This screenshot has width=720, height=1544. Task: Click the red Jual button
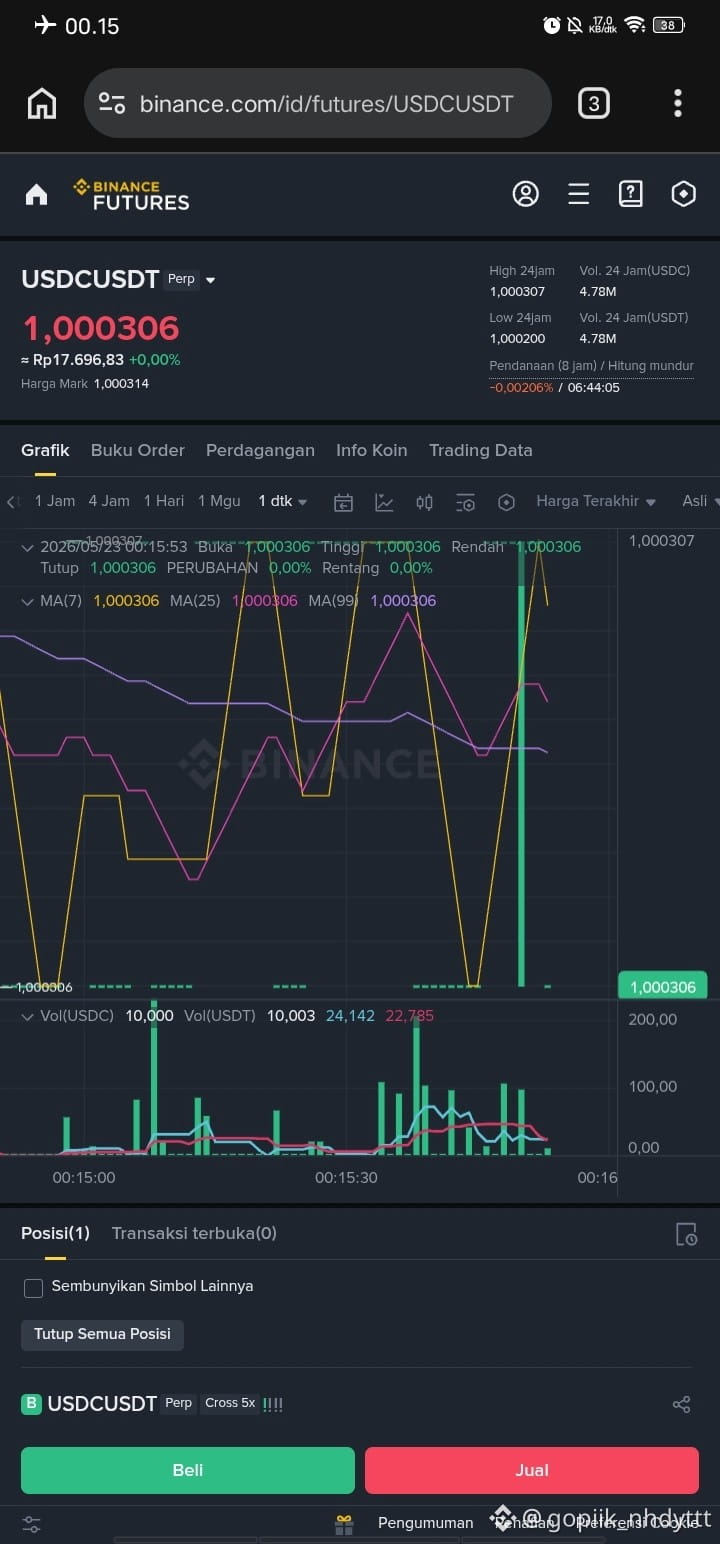[532, 1470]
